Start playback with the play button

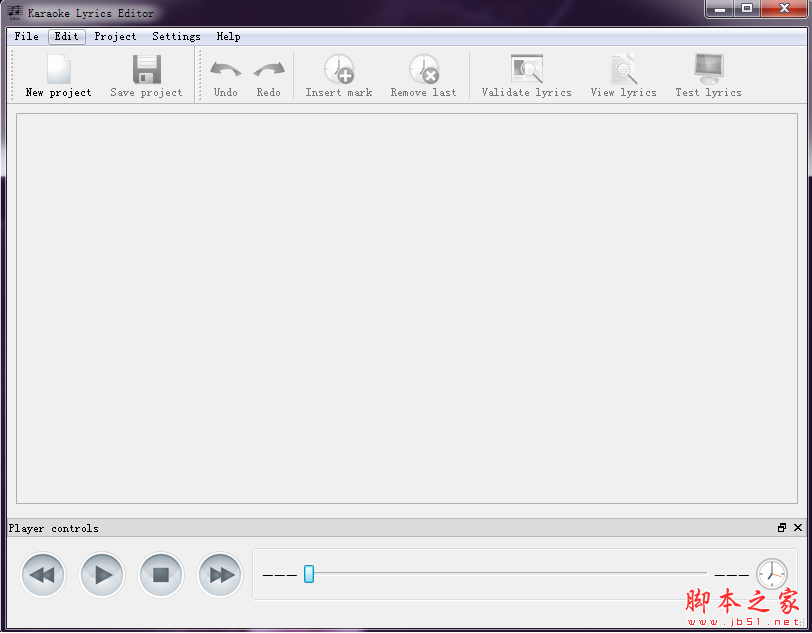pyautogui.click(x=102, y=575)
